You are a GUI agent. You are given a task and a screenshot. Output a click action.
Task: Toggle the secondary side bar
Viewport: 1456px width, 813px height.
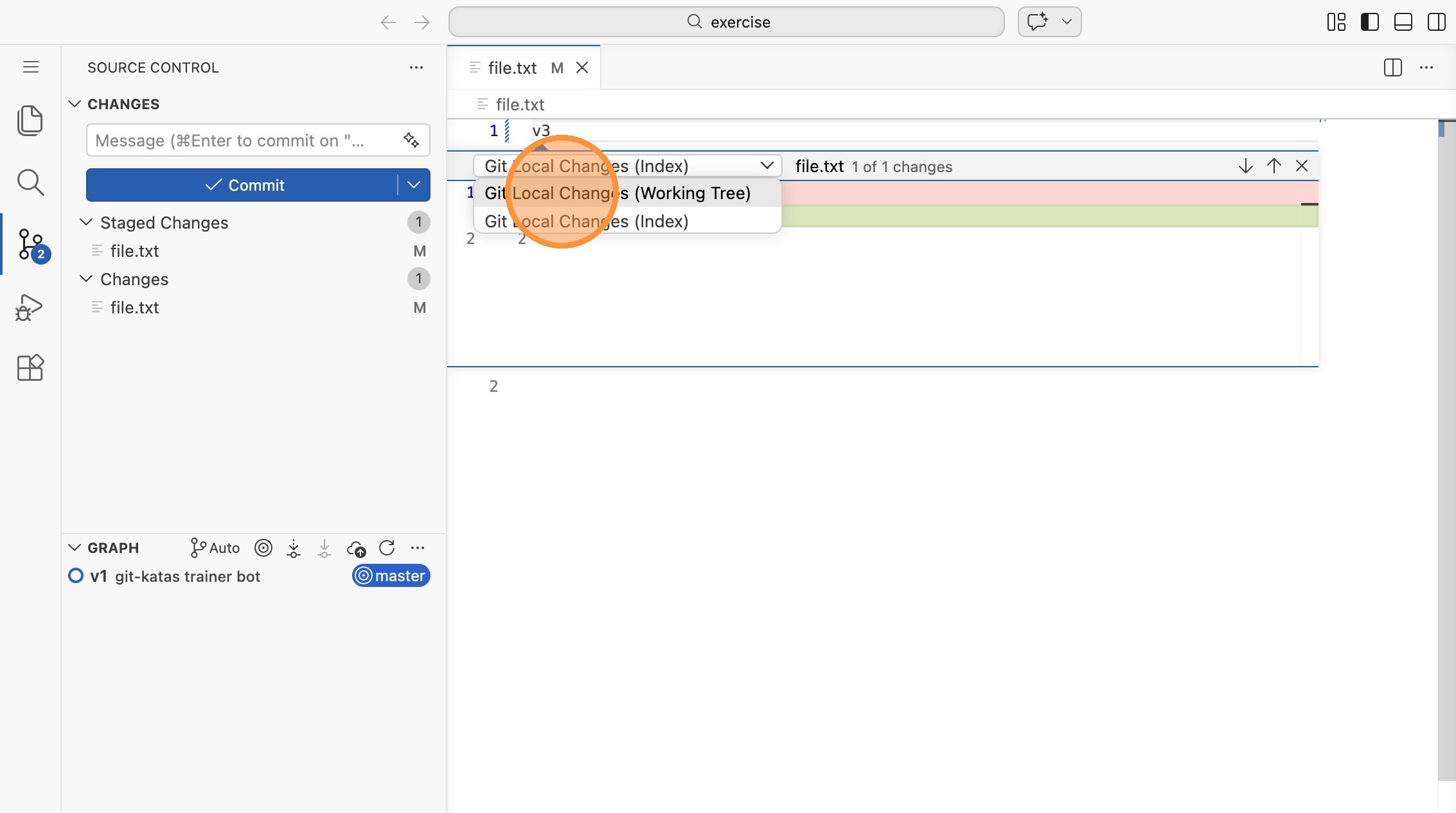(1436, 22)
